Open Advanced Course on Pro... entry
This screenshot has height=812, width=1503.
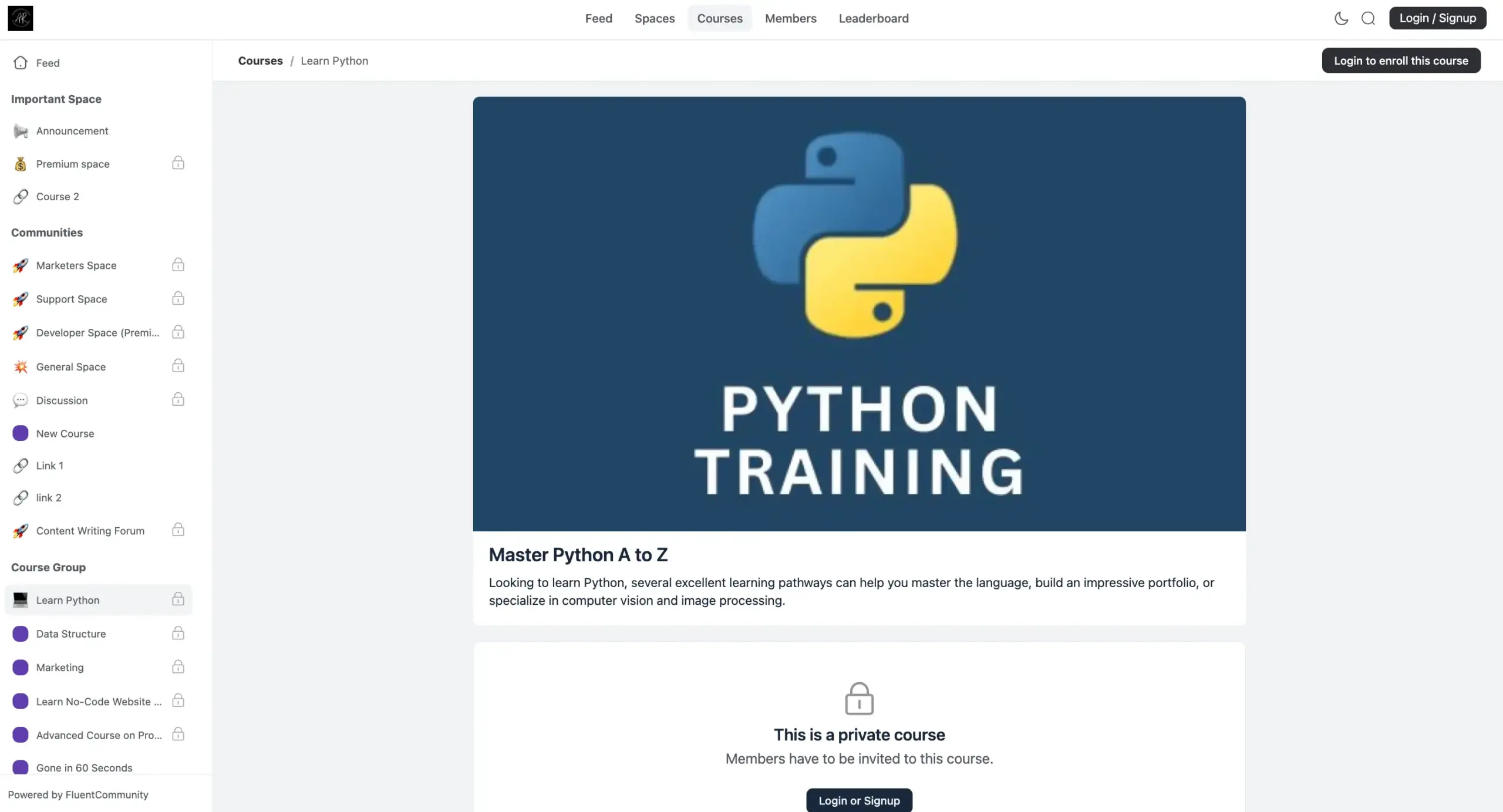tap(99, 735)
